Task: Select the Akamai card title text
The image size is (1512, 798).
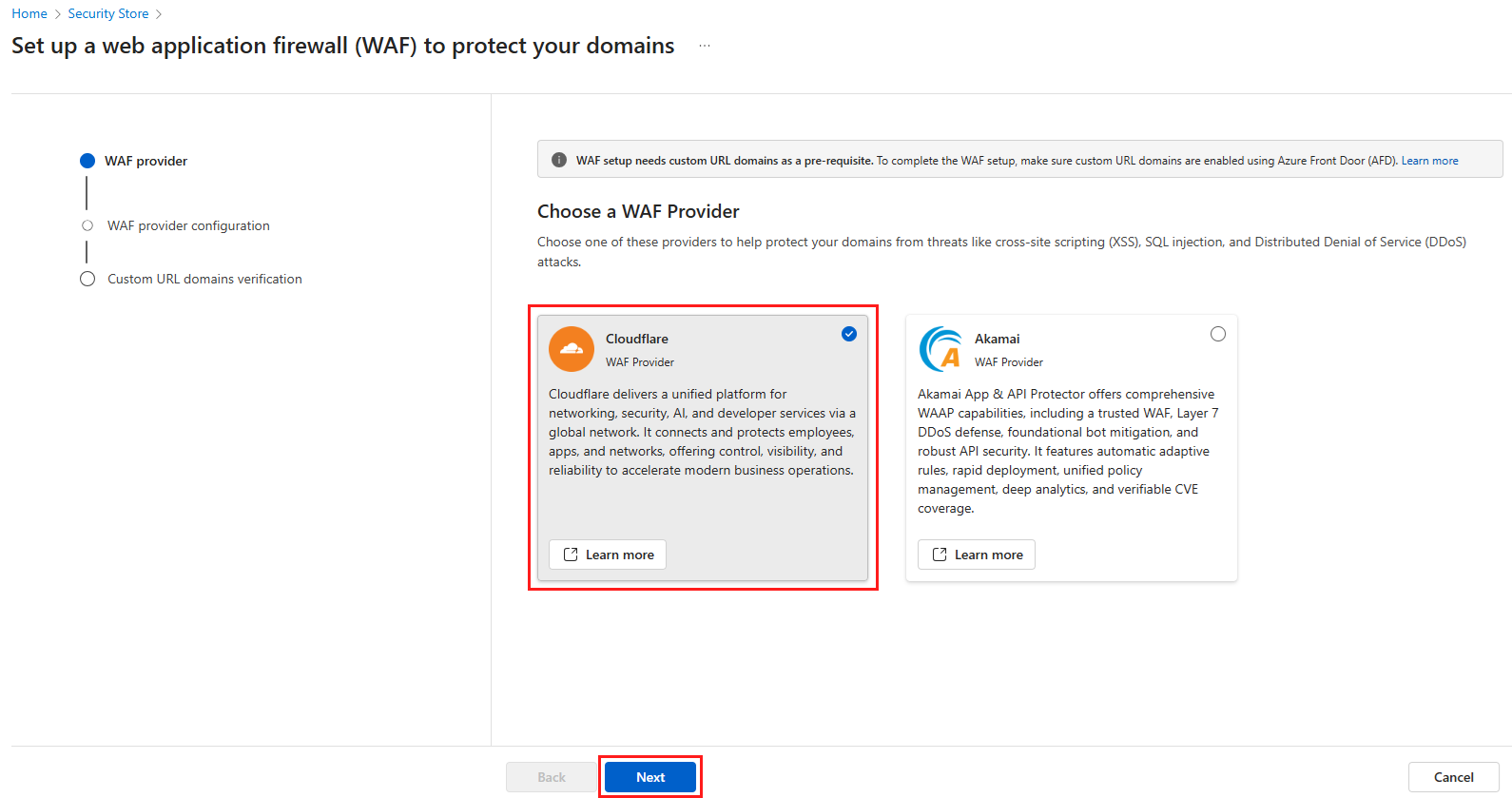Action: 997,339
